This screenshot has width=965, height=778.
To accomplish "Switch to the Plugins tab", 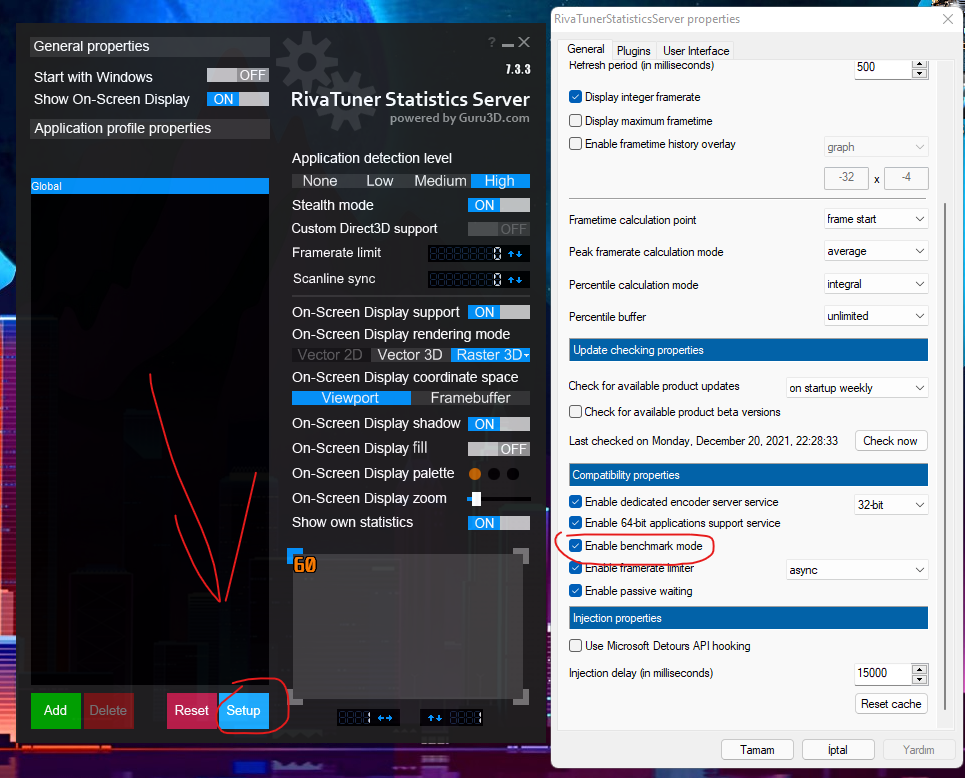I will [x=633, y=50].
